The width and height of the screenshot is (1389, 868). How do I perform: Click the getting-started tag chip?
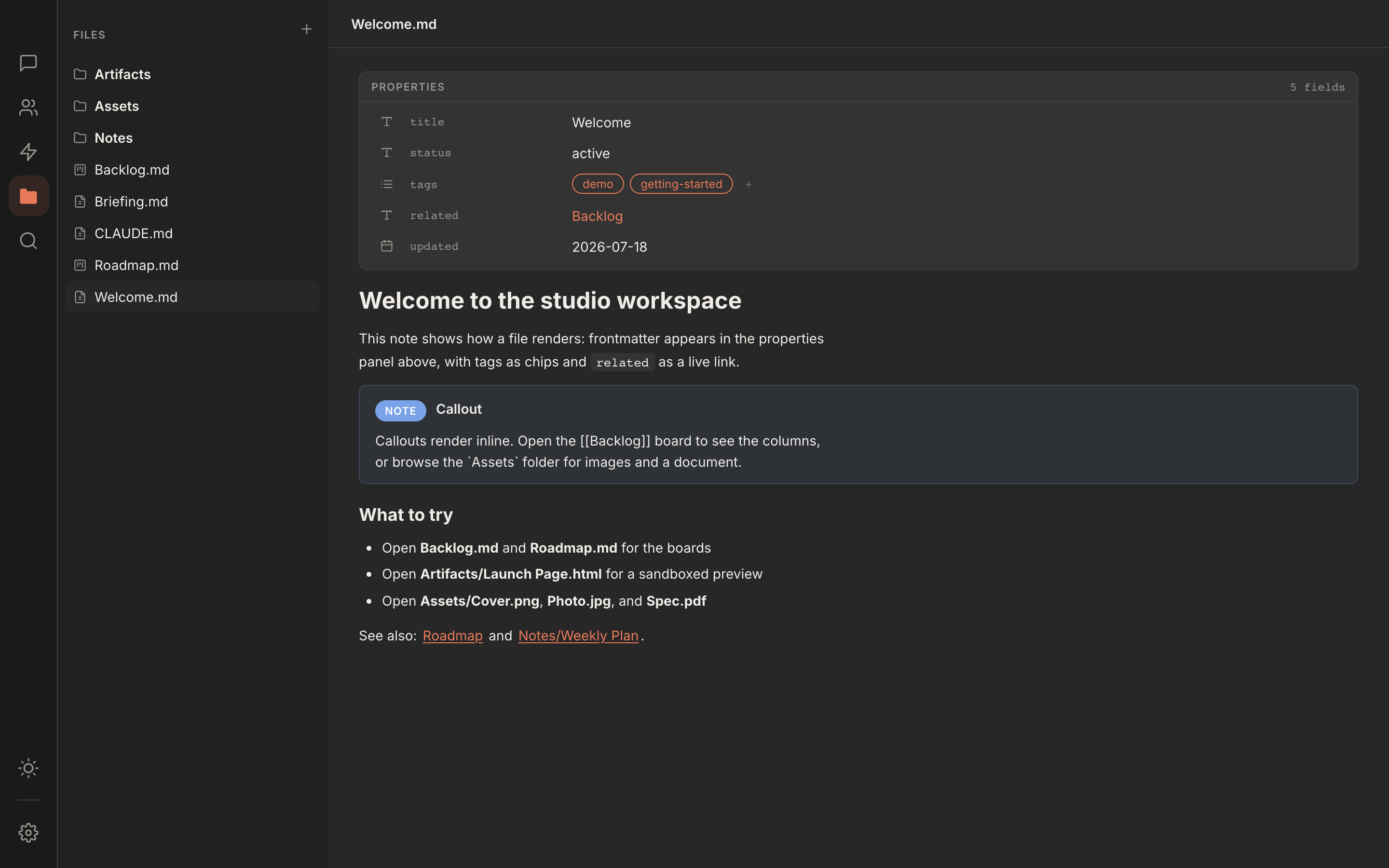click(x=681, y=184)
